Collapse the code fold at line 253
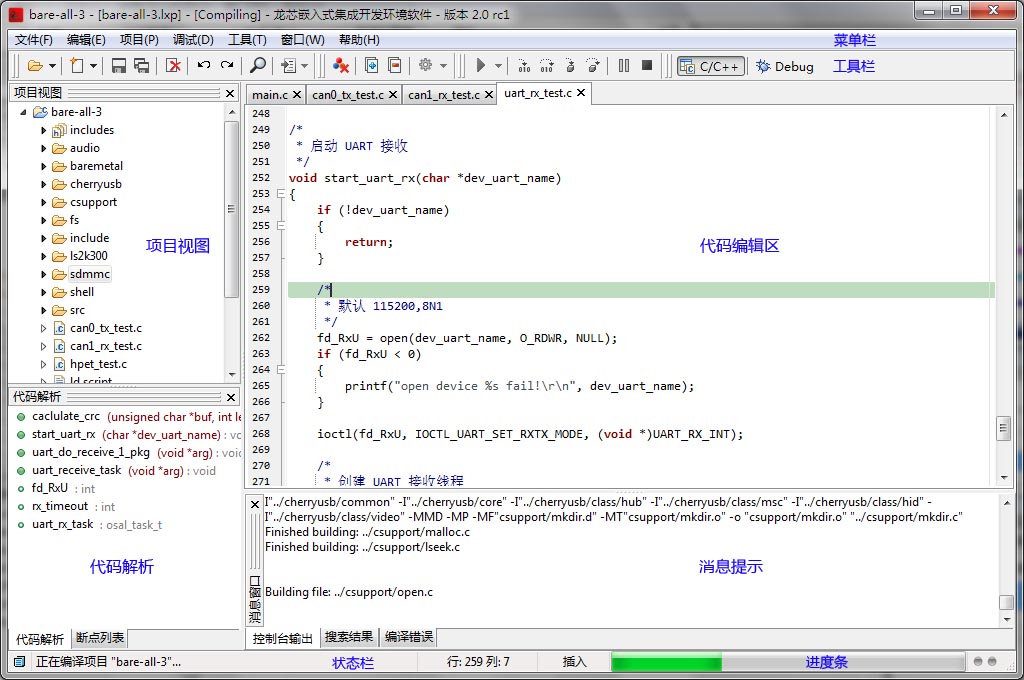This screenshot has height=680, width=1024. coord(281,193)
